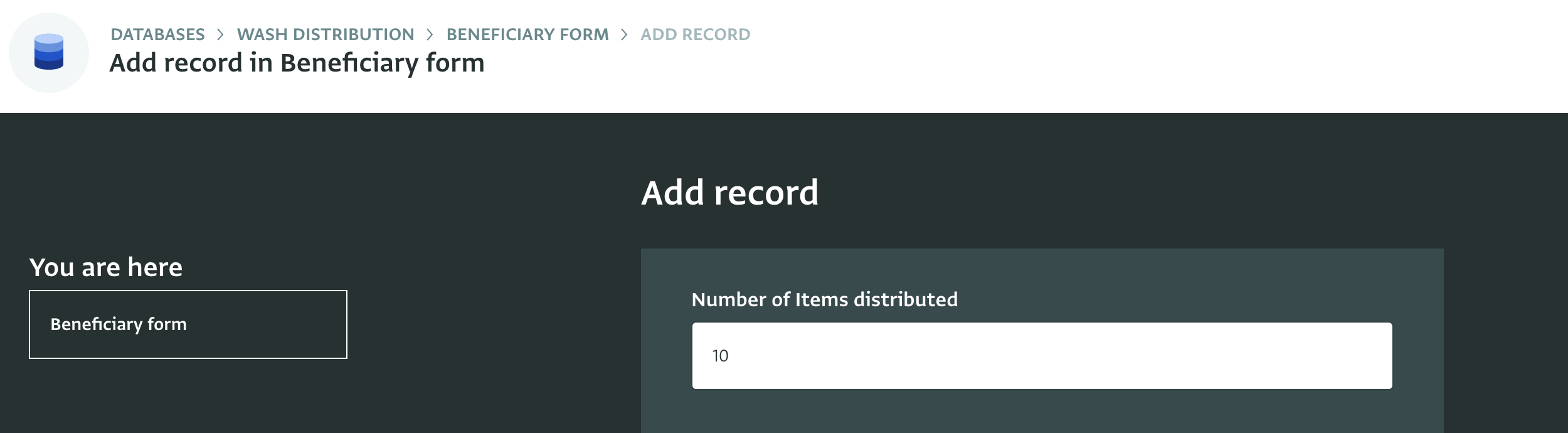
Task: Click the white header bar beside the breadcrumbs
Action: (1129, 56)
